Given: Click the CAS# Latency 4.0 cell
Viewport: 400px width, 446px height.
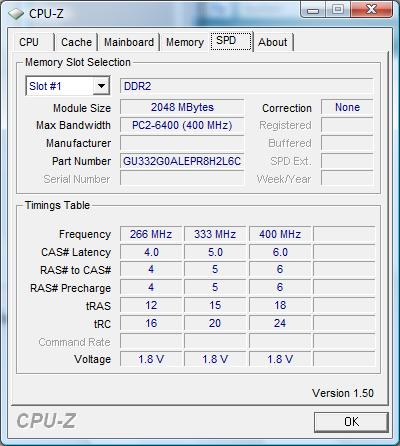Looking at the screenshot, I should click(x=151, y=252).
